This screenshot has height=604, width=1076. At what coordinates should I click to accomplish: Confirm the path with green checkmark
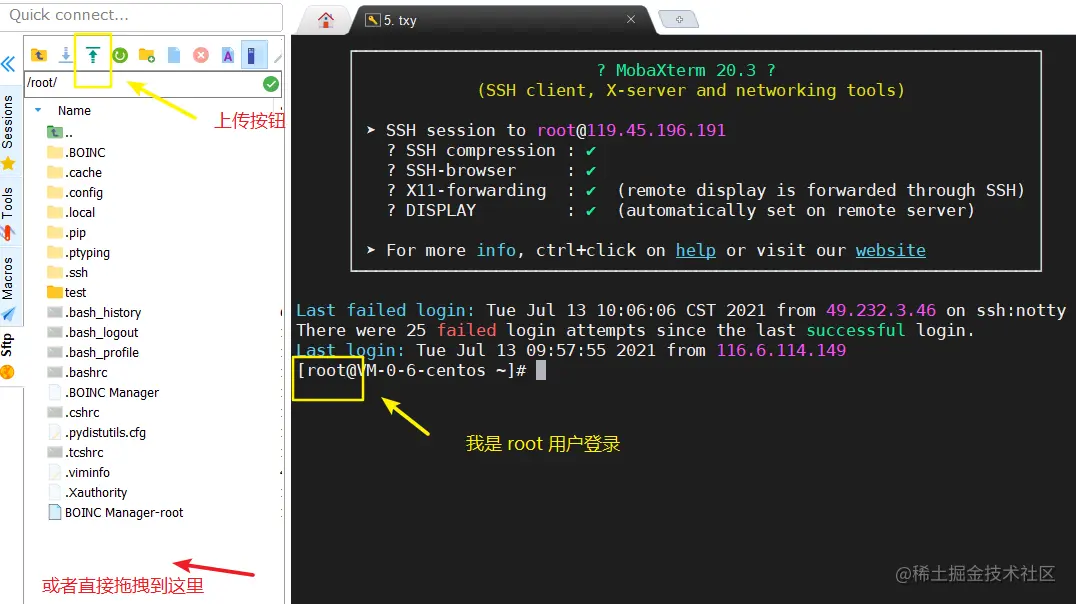271,84
